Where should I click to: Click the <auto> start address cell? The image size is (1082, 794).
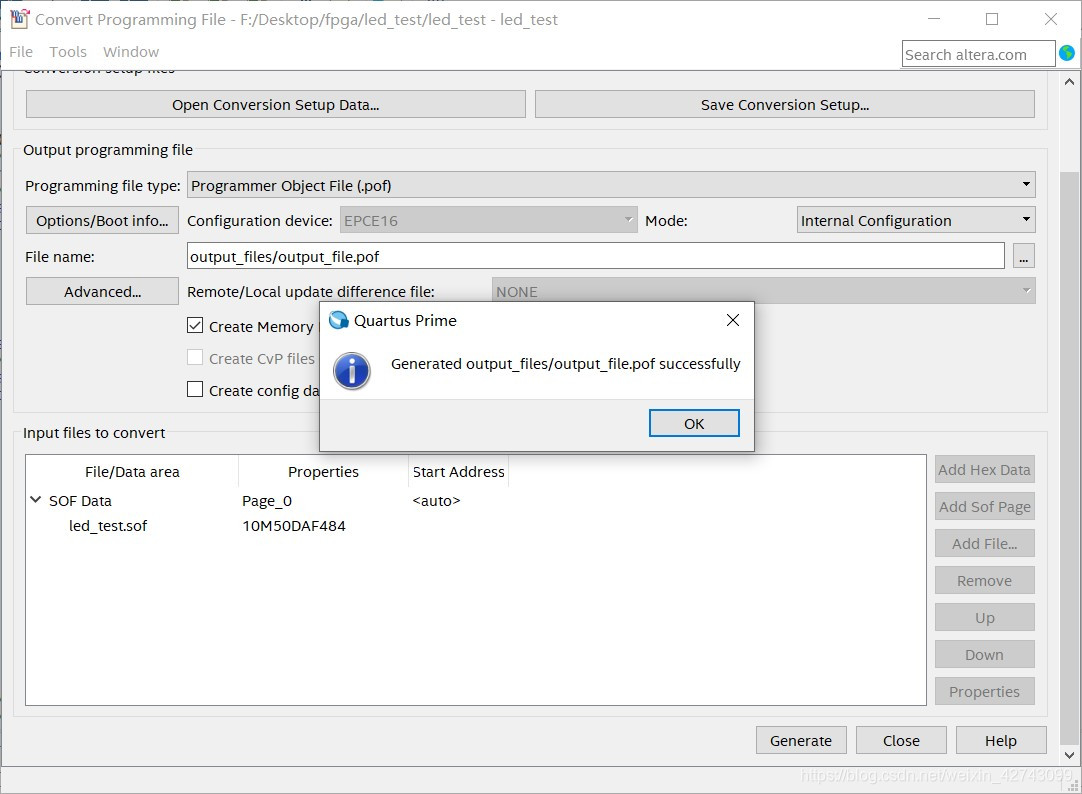tap(436, 501)
